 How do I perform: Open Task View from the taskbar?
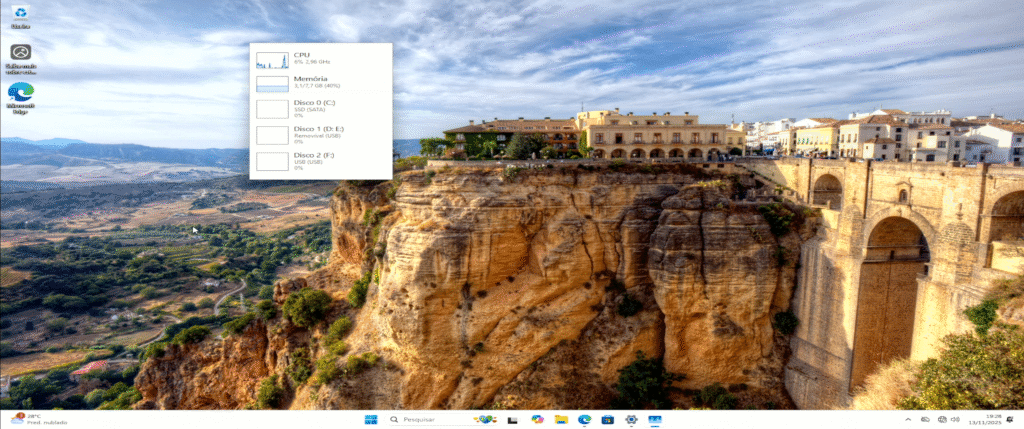point(512,420)
